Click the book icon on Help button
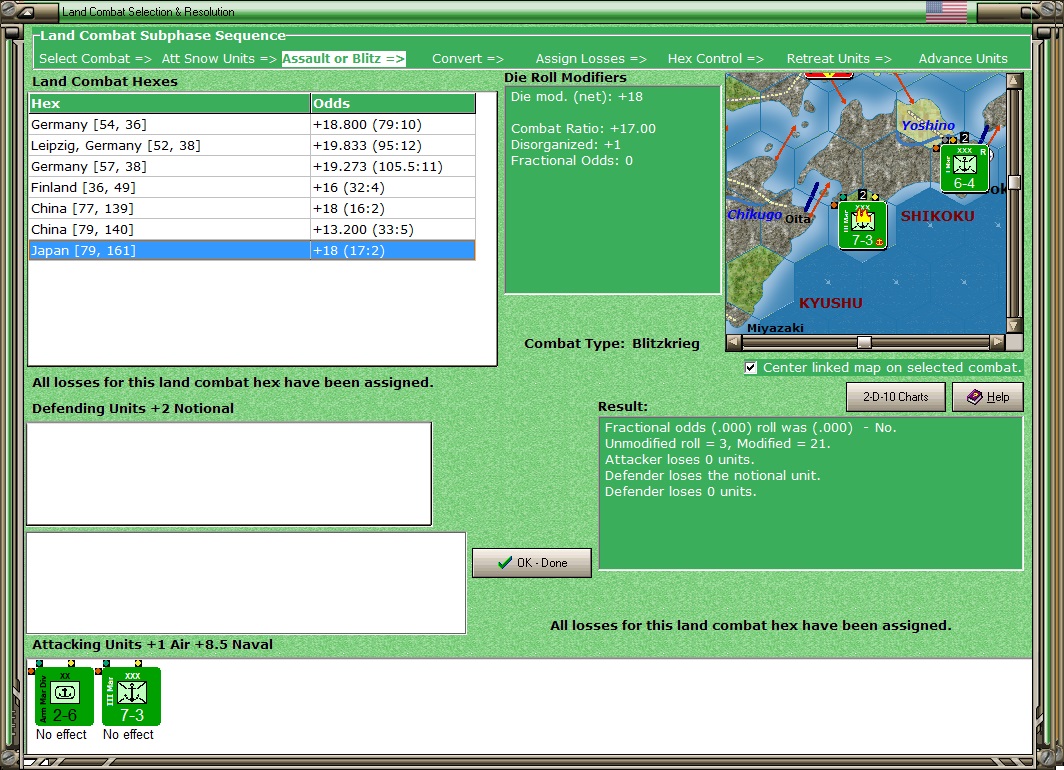This screenshot has height=770, width=1064. point(974,397)
